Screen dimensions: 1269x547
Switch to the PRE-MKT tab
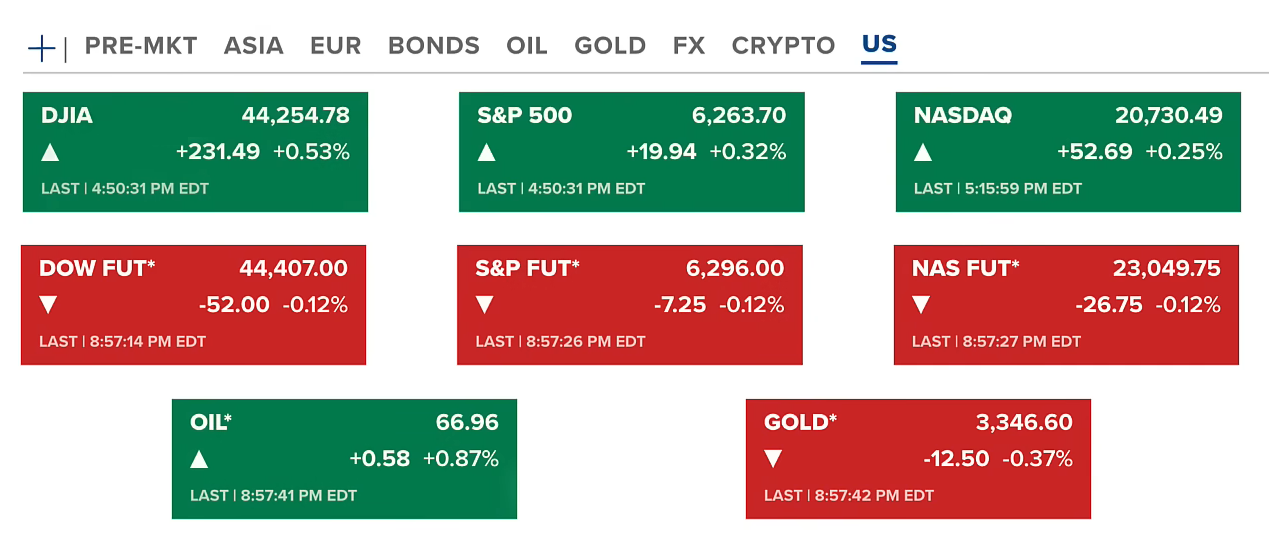click(141, 46)
